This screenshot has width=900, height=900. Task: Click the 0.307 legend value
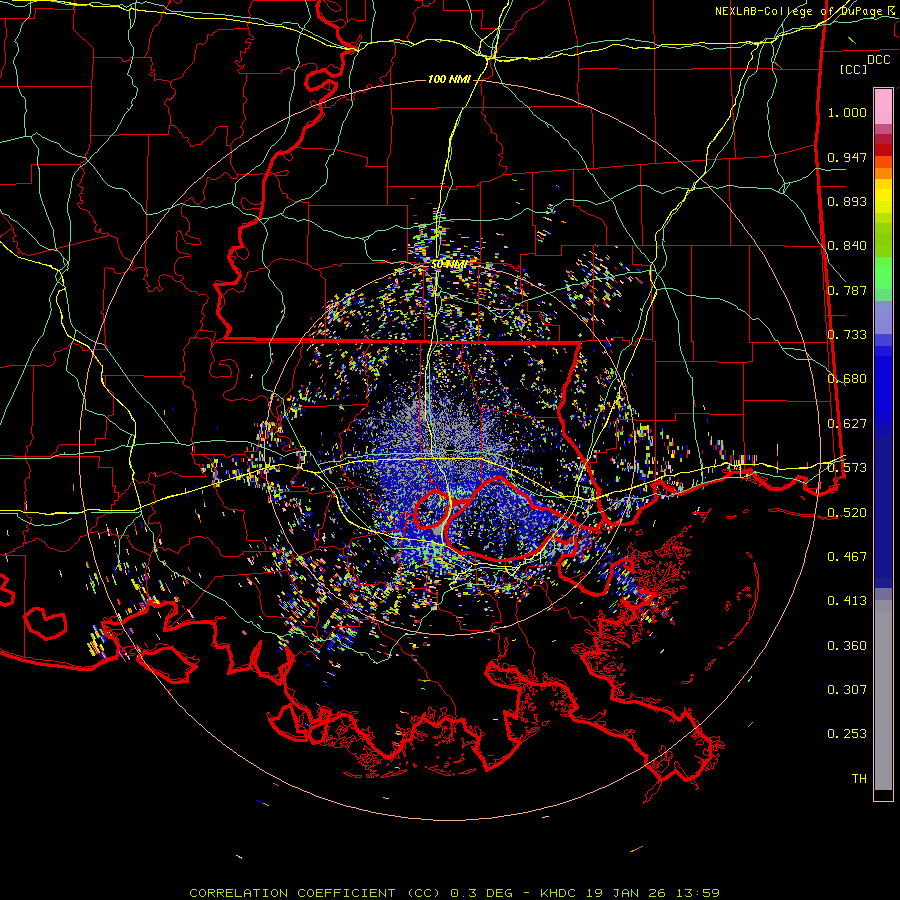point(847,690)
